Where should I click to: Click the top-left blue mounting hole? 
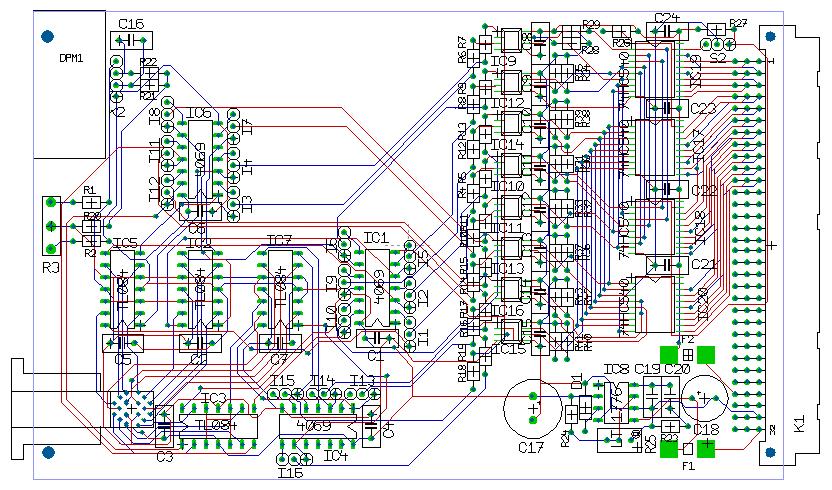[46, 37]
